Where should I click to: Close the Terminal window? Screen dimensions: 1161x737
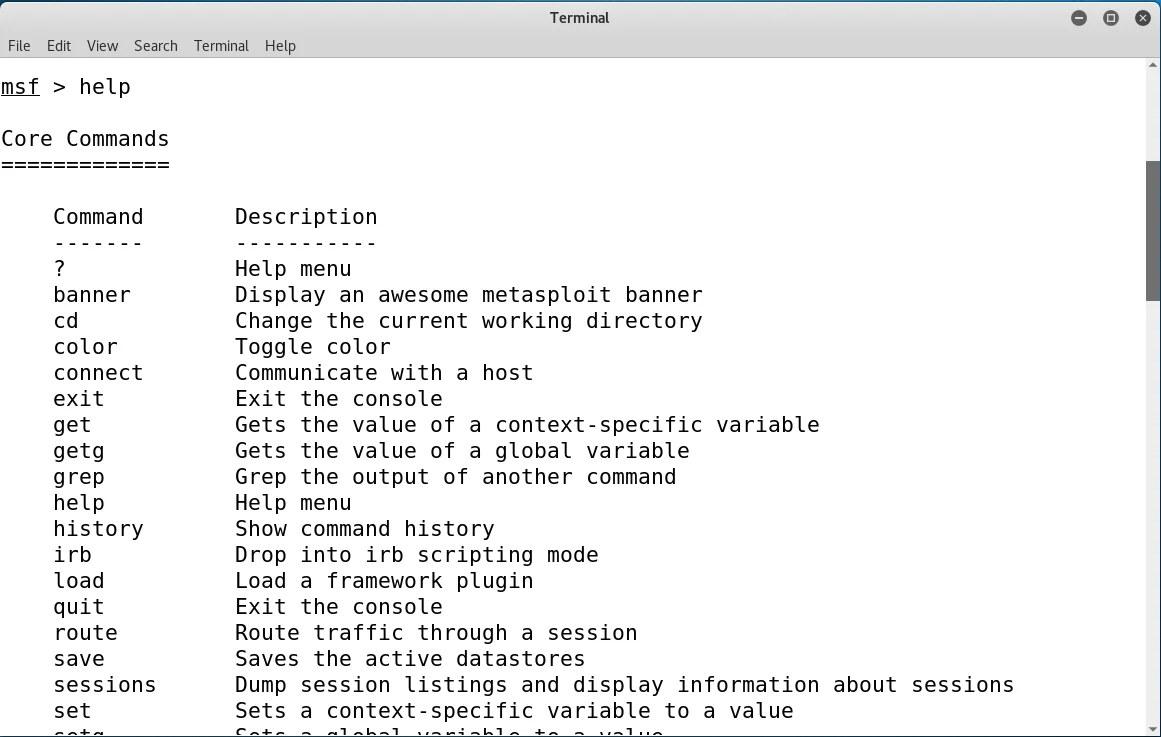click(x=1142, y=18)
